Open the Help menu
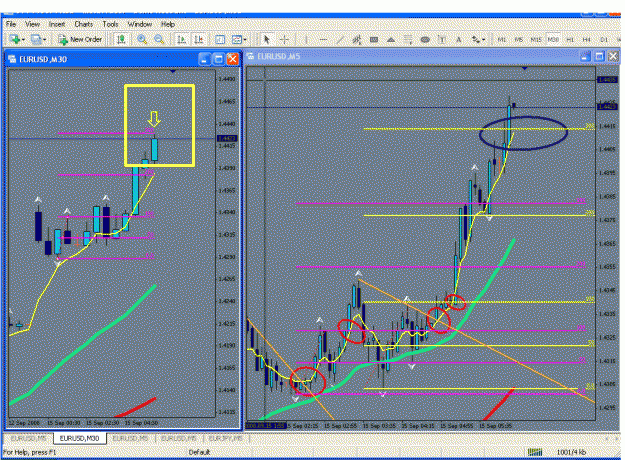This screenshot has width=625, height=460. pyautogui.click(x=168, y=24)
